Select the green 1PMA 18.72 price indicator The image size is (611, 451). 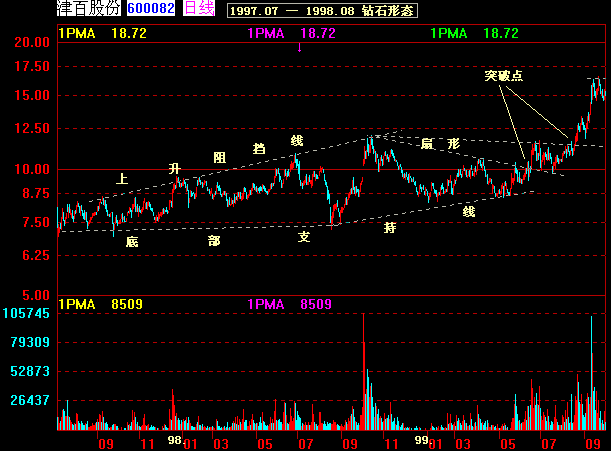pyautogui.click(x=475, y=33)
